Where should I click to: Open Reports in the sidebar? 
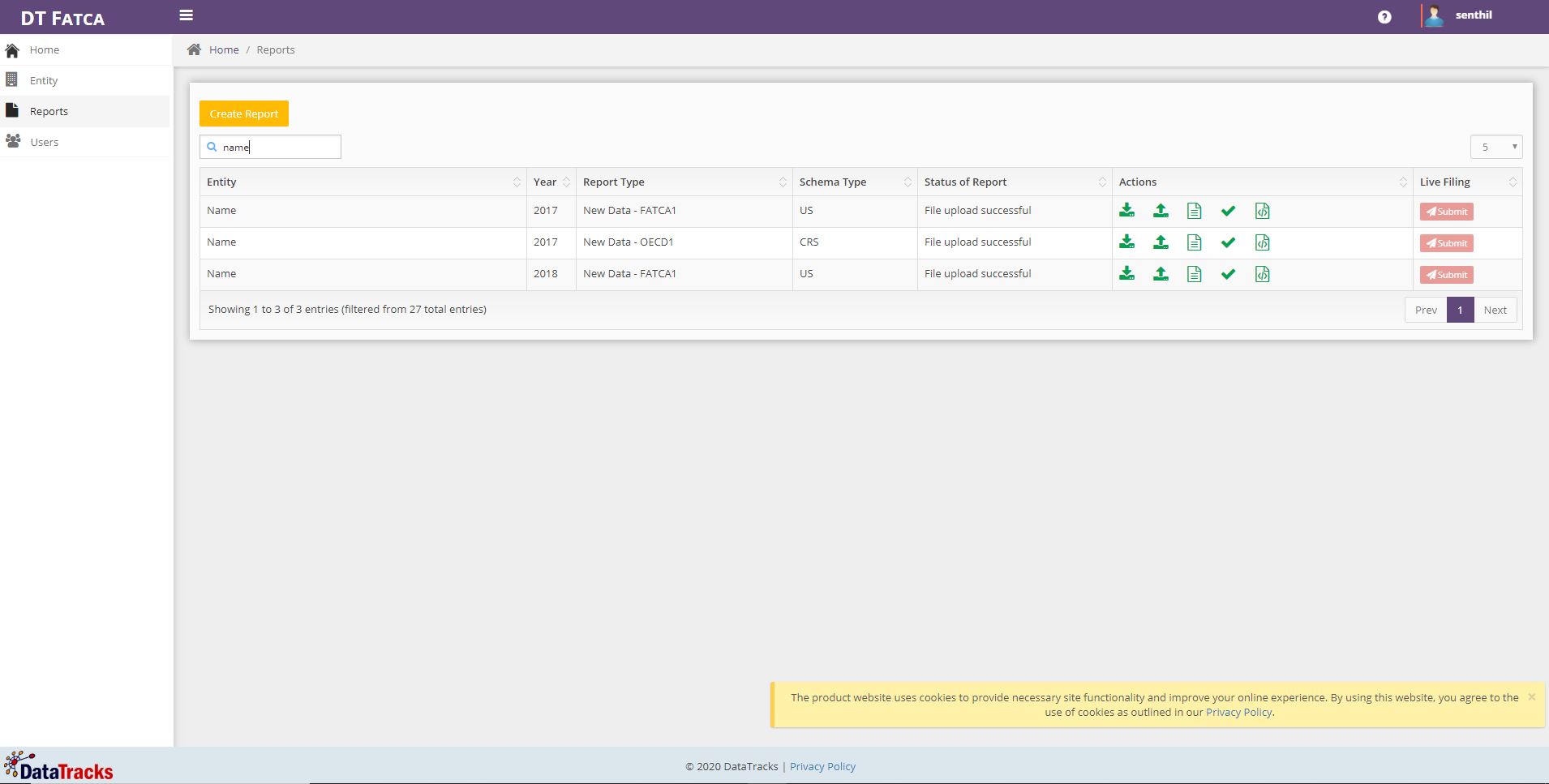pyautogui.click(x=85, y=111)
